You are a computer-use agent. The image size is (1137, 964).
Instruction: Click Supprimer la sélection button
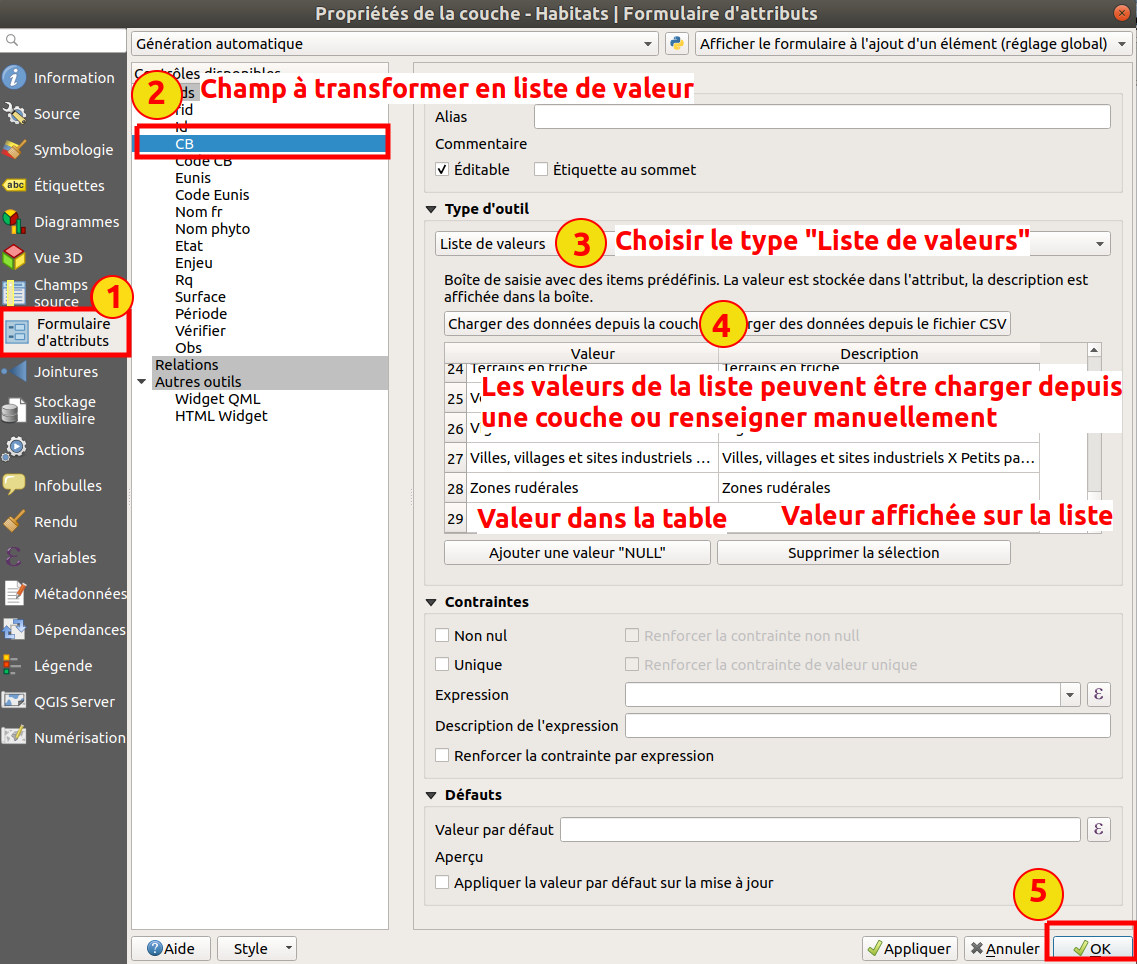pos(864,553)
